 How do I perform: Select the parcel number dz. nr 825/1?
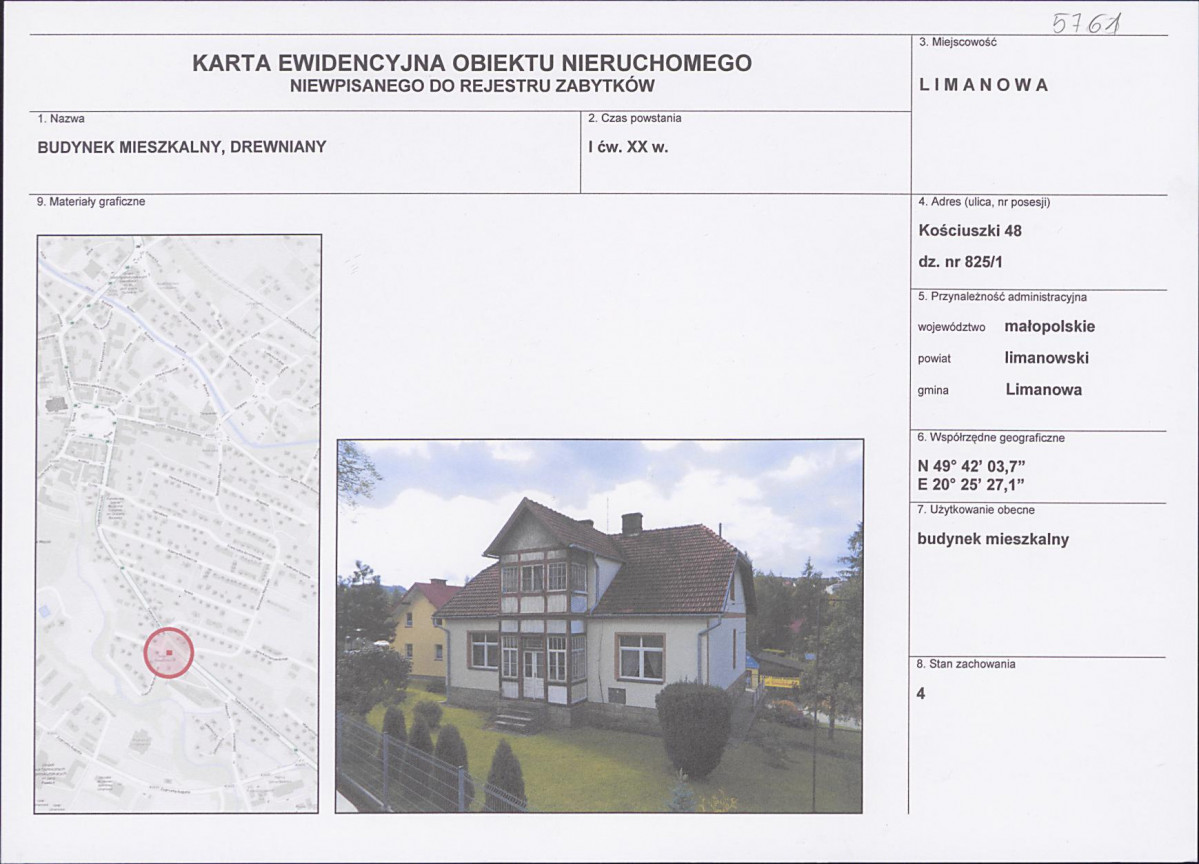click(x=960, y=261)
